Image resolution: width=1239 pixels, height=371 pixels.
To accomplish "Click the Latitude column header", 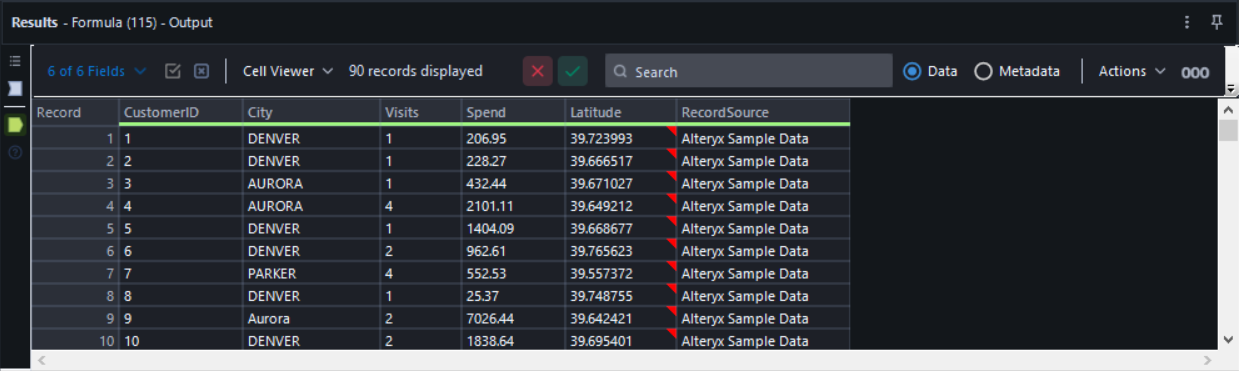I will click(x=621, y=112).
